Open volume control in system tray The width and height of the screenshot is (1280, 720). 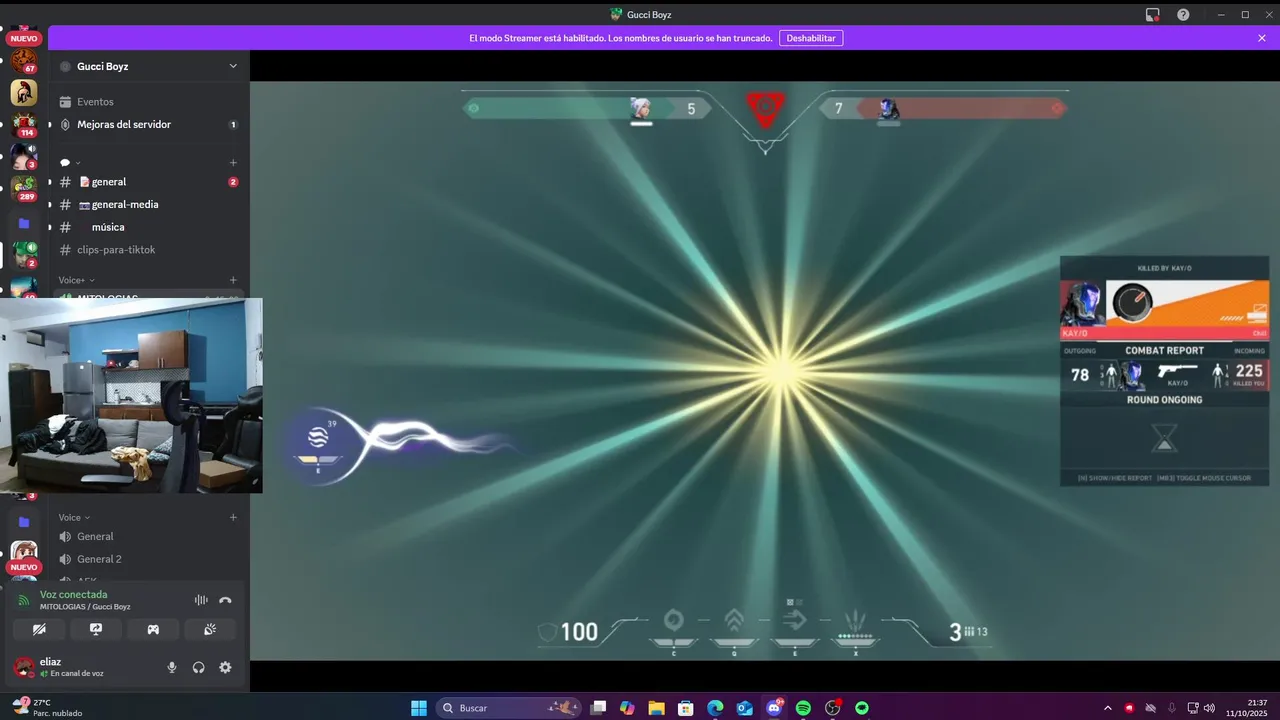(1209, 708)
